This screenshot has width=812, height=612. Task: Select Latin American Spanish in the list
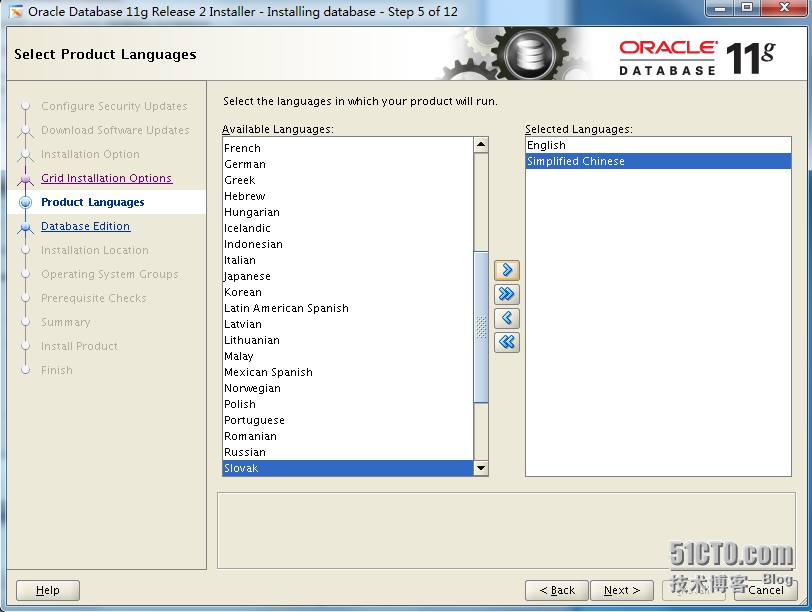tap(347, 309)
